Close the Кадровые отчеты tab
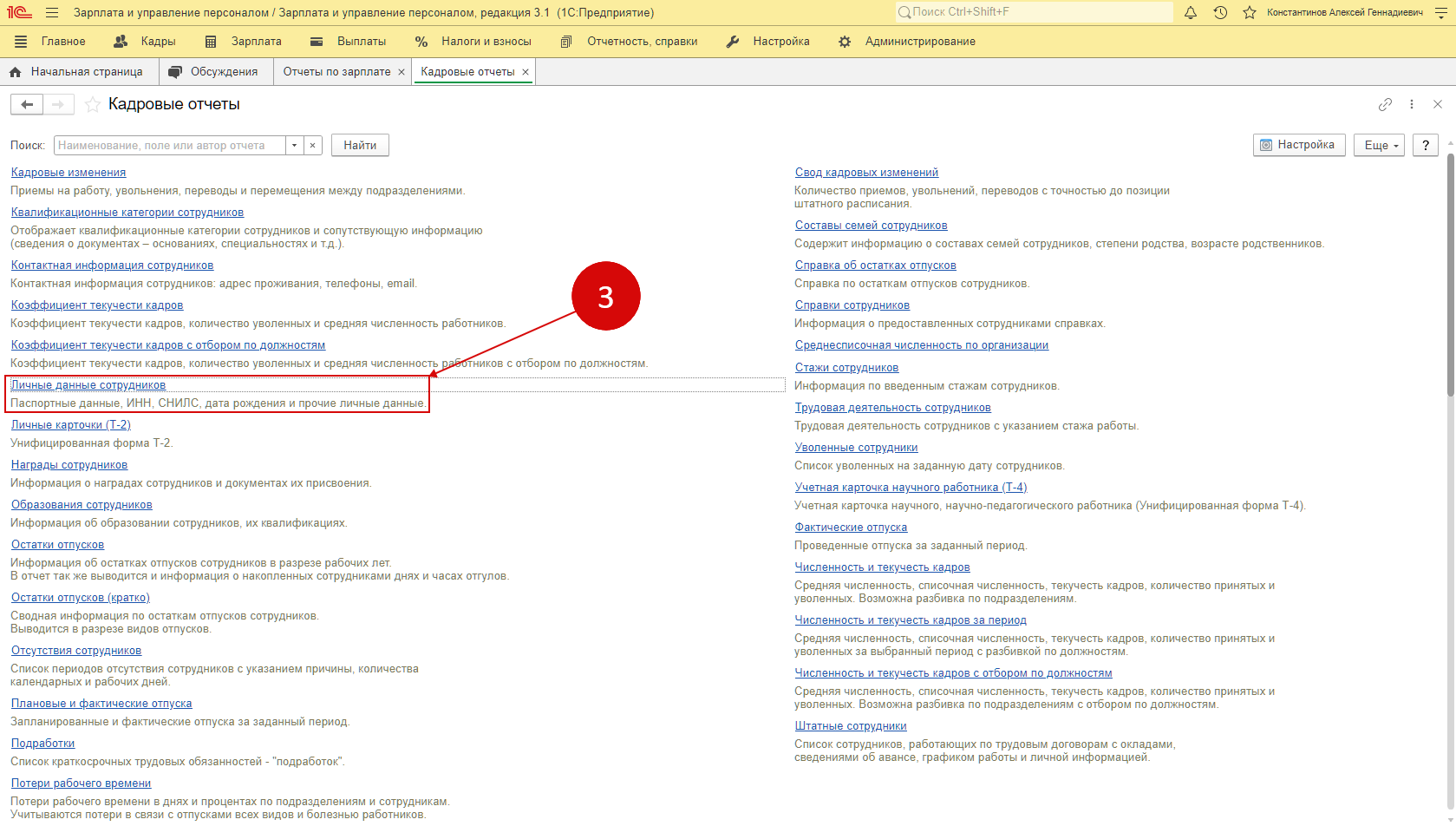The height and width of the screenshot is (826, 1456). click(526, 72)
